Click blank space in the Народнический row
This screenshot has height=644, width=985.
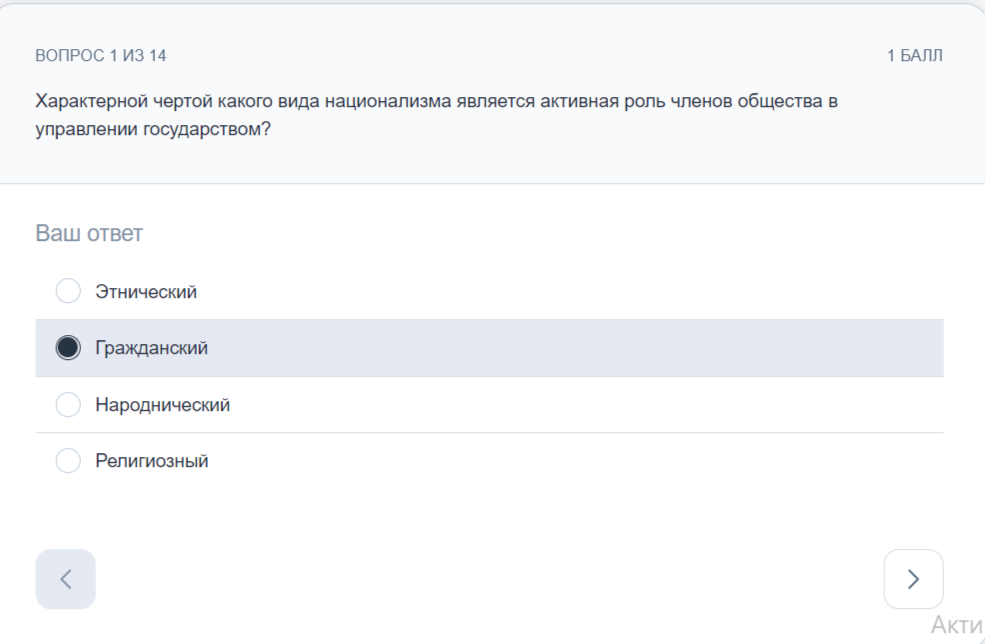point(565,405)
